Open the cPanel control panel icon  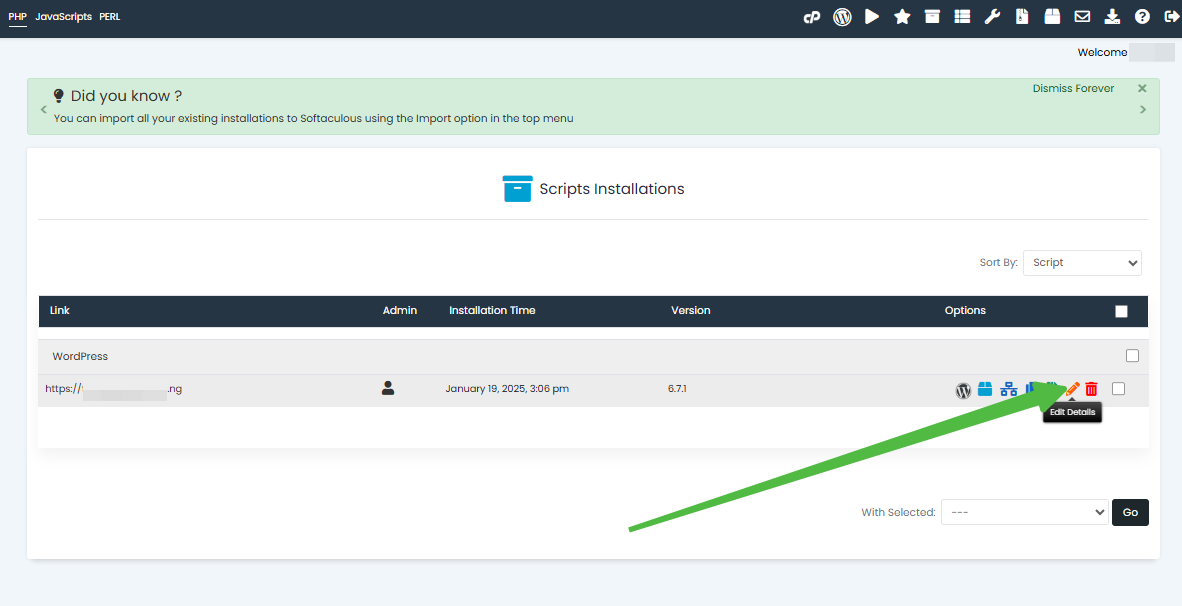point(812,17)
